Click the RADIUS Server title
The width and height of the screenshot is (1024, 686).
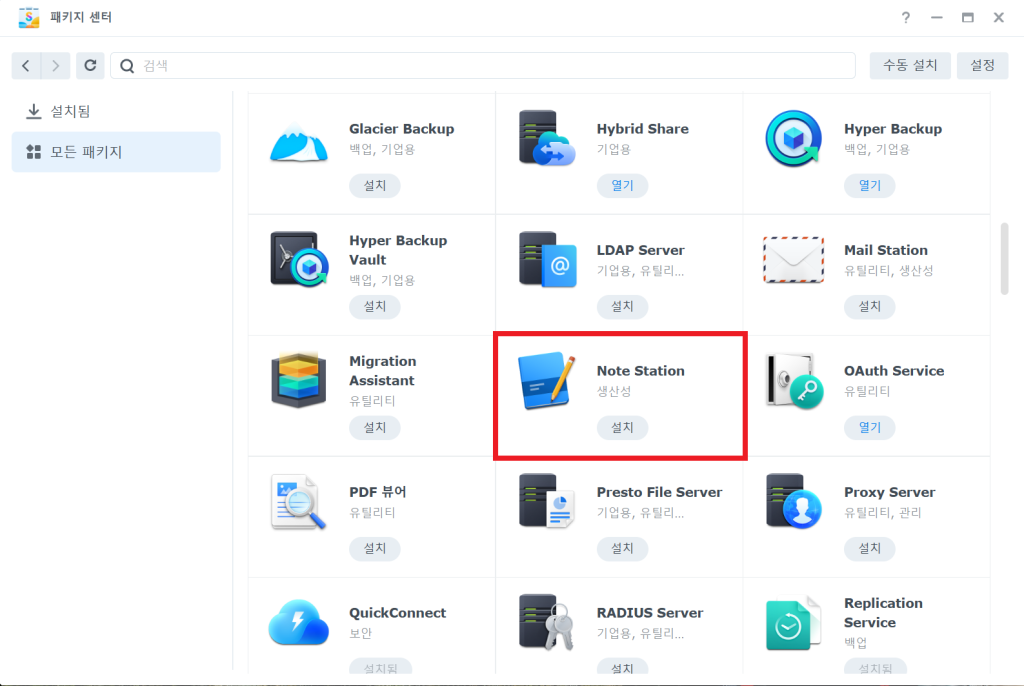coord(650,613)
